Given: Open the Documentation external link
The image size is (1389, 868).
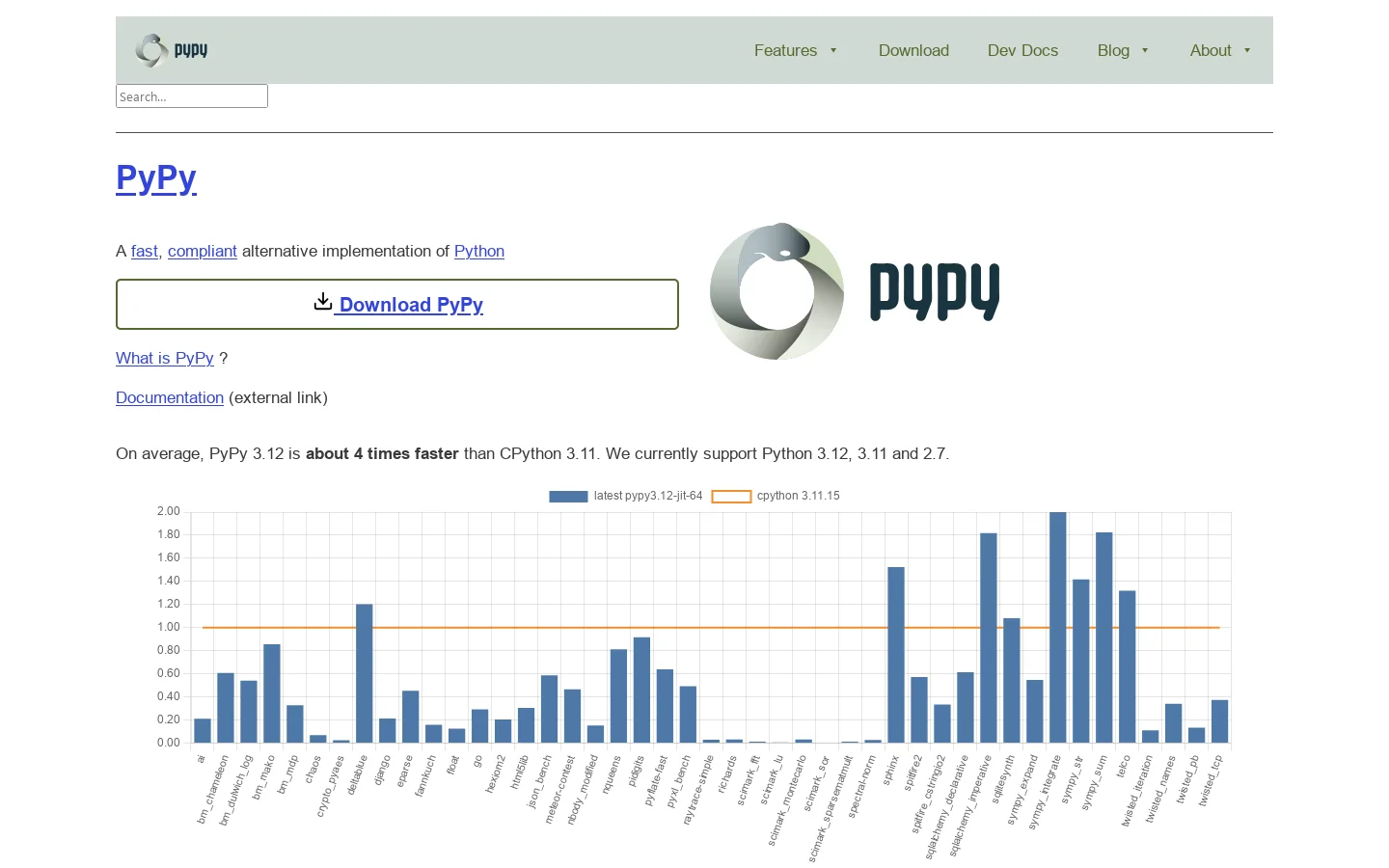Looking at the screenshot, I should 170,397.
